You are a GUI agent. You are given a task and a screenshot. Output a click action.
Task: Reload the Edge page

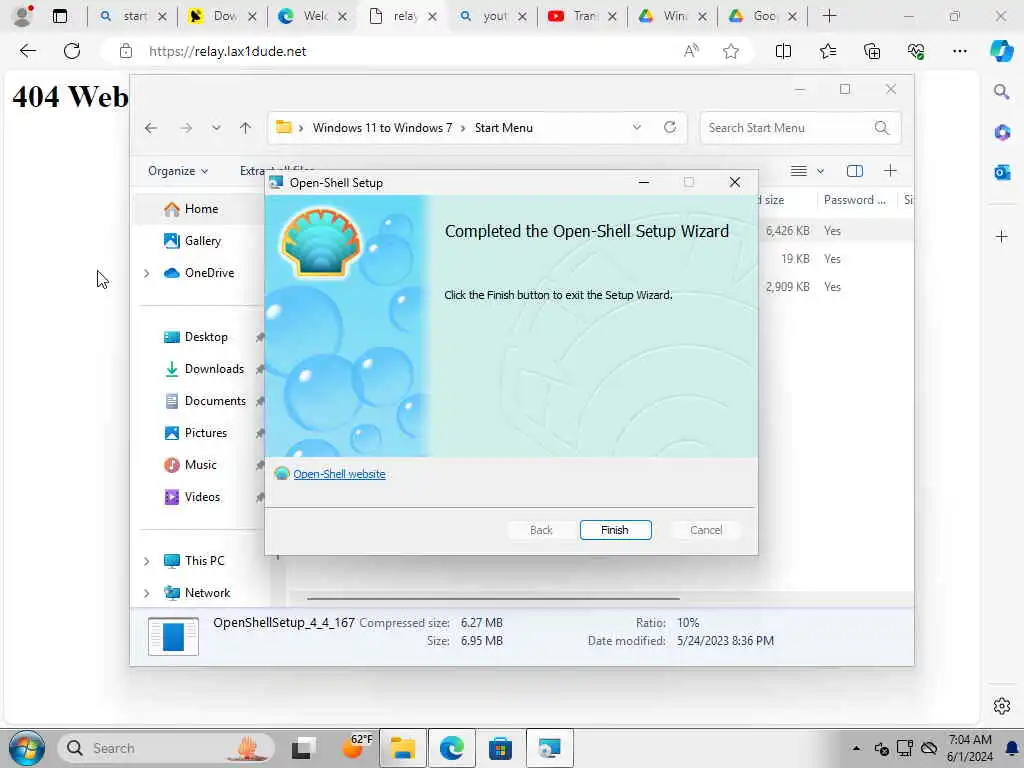(x=72, y=51)
